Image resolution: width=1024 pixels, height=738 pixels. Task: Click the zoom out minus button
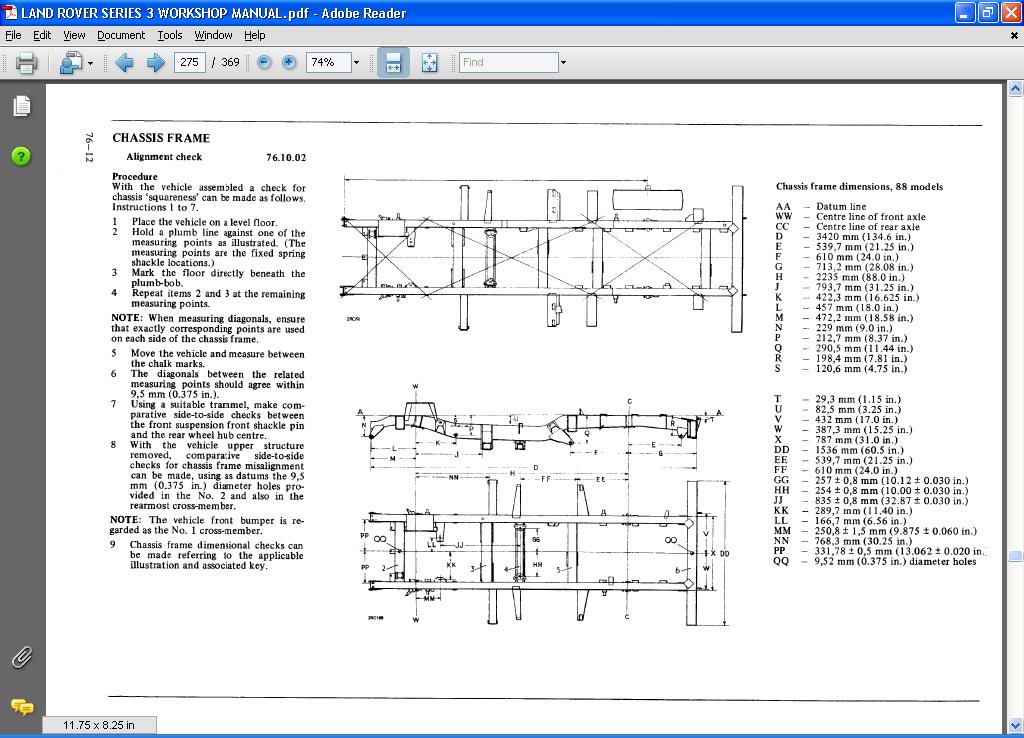pos(264,62)
